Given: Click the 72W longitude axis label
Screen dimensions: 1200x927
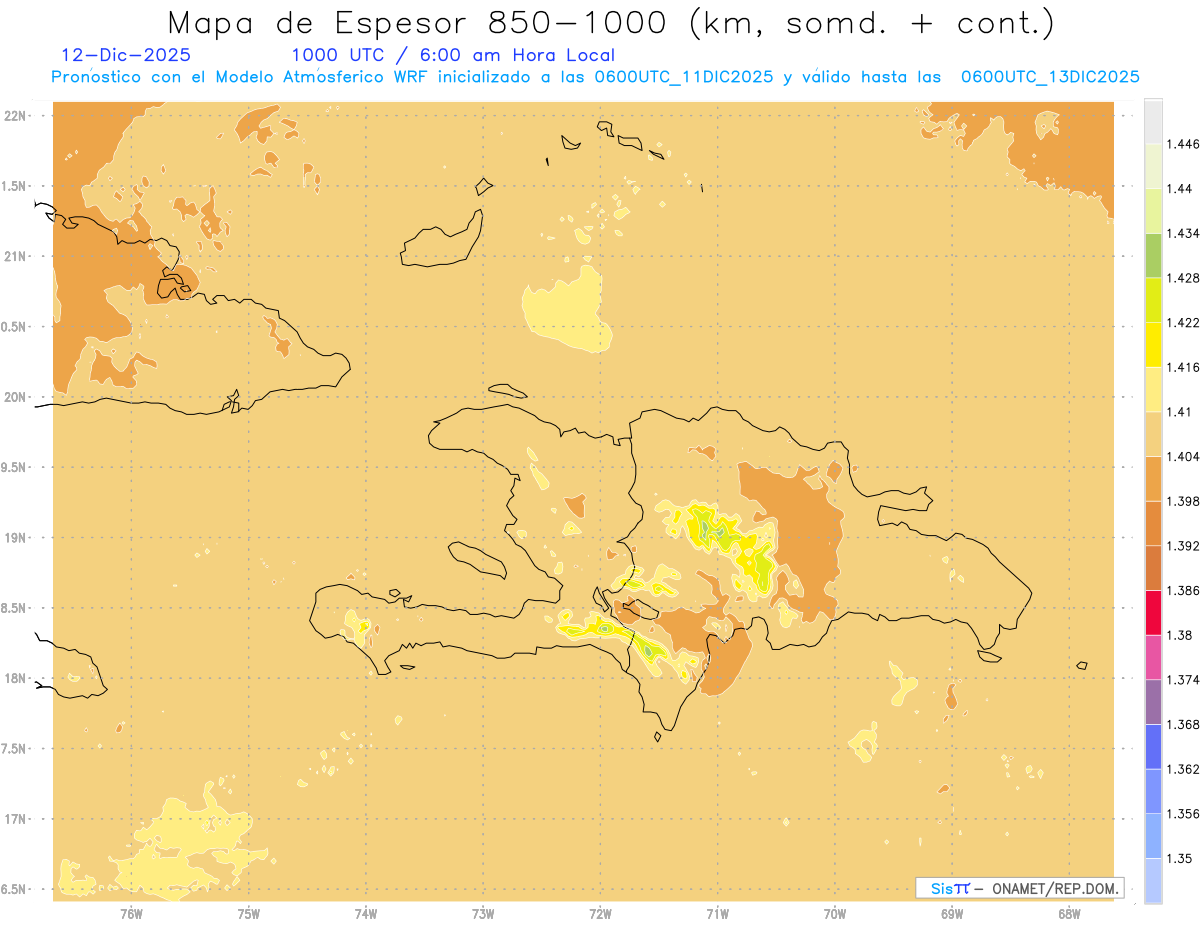Looking at the screenshot, I should click(x=600, y=914).
